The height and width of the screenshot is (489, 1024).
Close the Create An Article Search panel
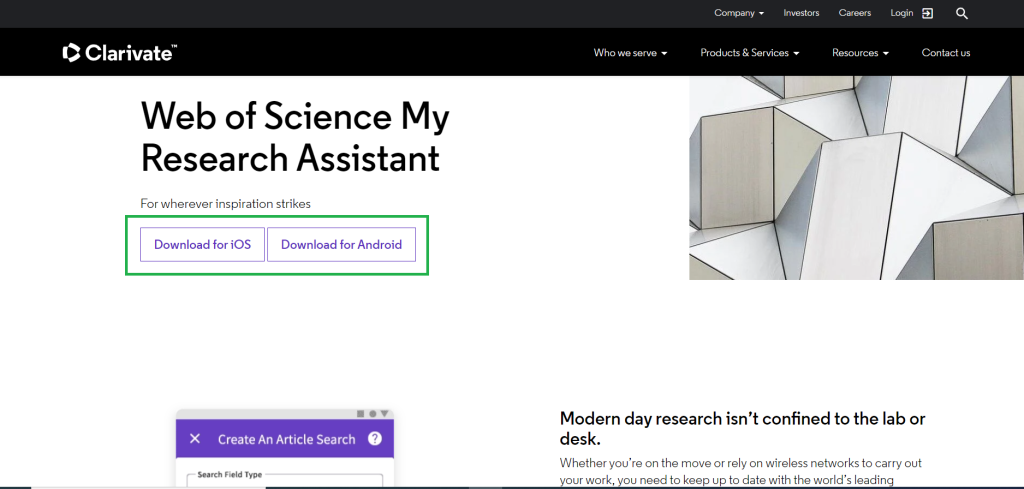(195, 439)
